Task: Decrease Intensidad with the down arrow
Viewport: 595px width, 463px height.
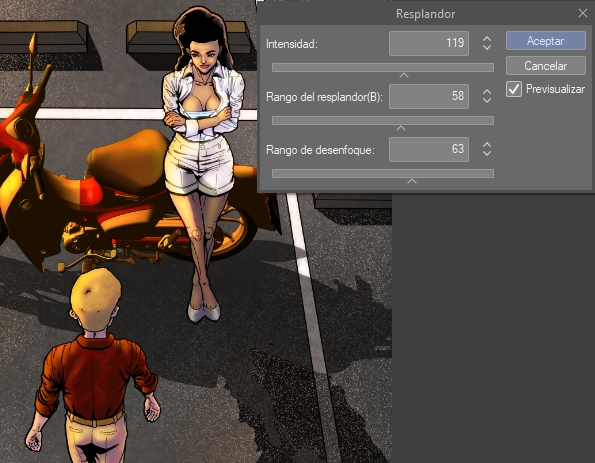Action: (x=487, y=47)
